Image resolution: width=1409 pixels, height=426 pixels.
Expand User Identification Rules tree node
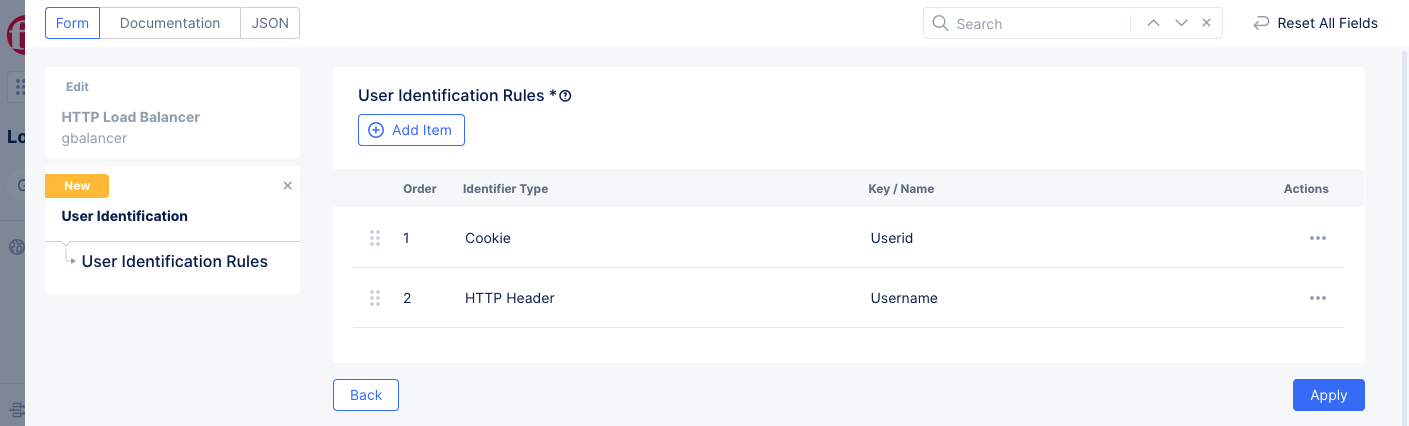point(73,261)
